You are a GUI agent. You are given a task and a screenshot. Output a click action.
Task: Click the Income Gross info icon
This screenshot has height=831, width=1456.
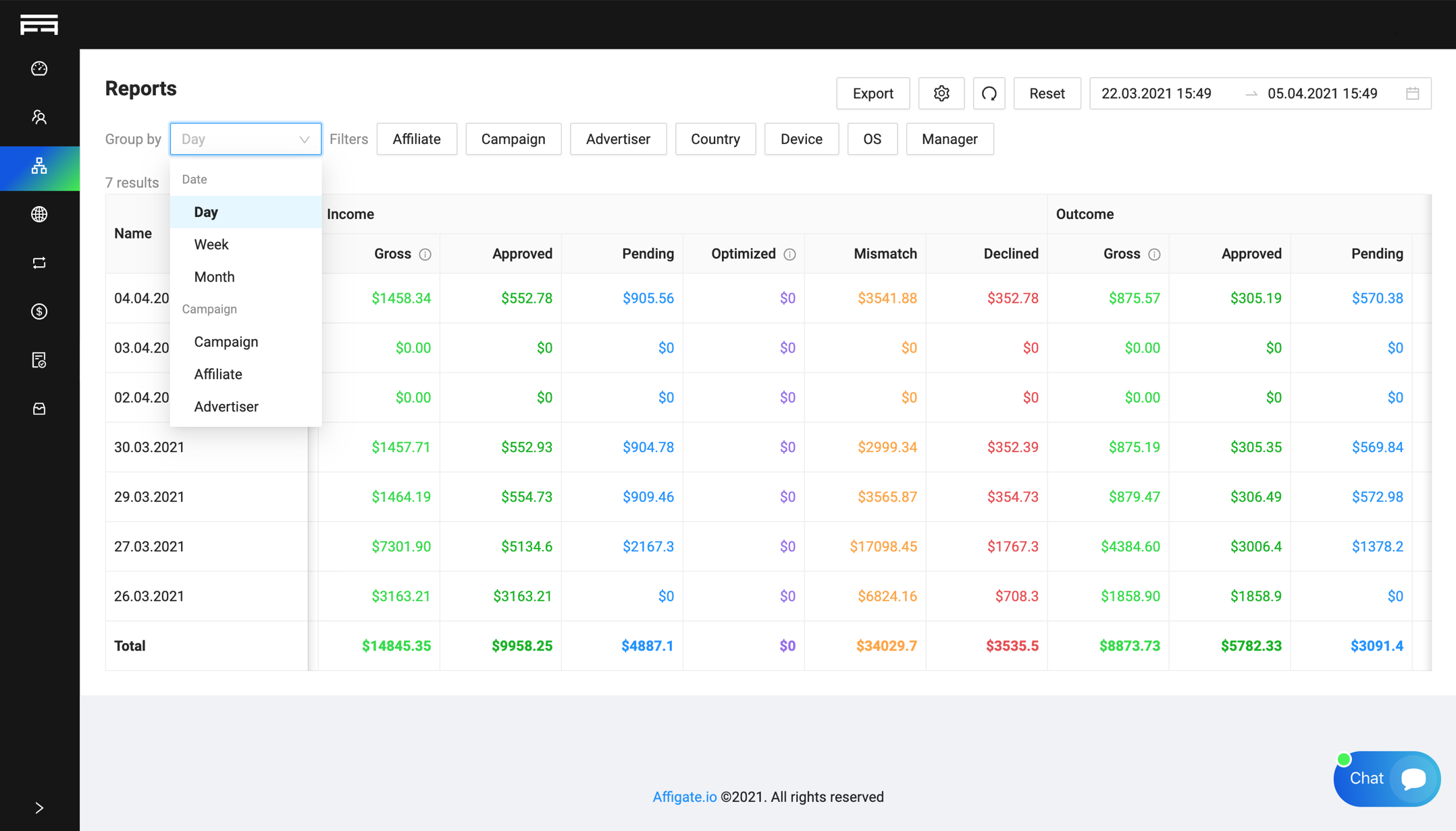[x=425, y=255]
